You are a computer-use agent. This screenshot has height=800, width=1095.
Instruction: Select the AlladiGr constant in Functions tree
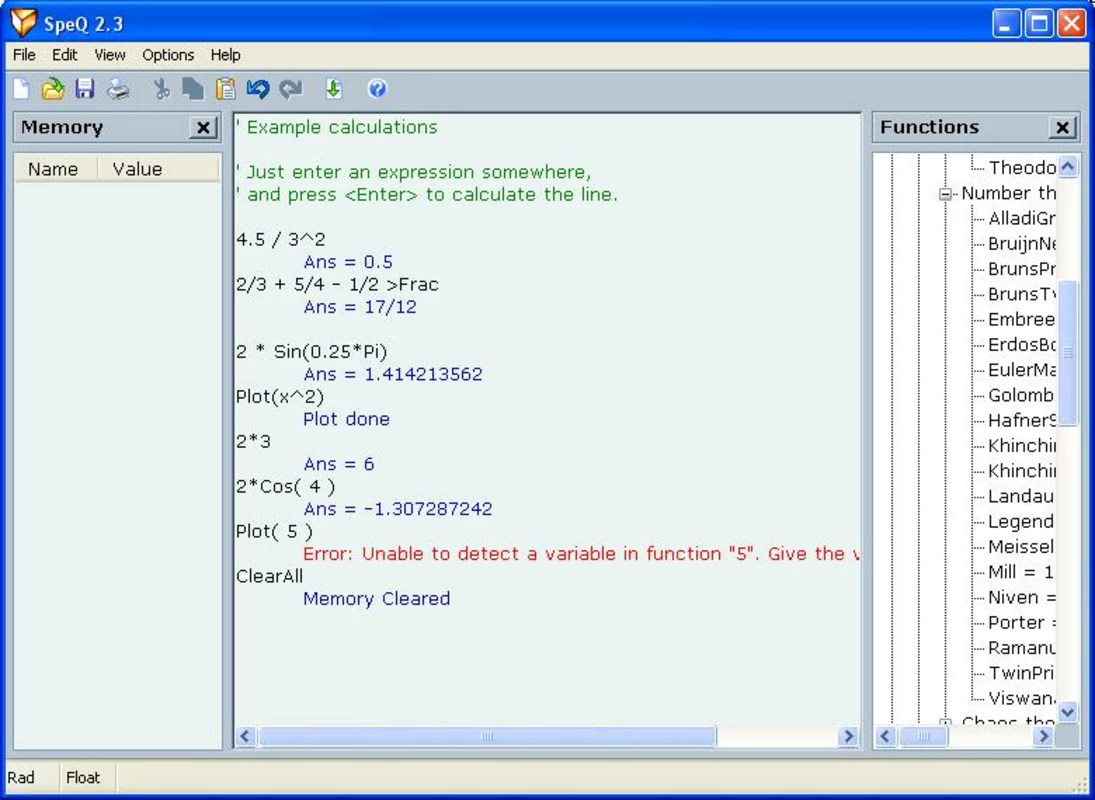[1022, 218]
